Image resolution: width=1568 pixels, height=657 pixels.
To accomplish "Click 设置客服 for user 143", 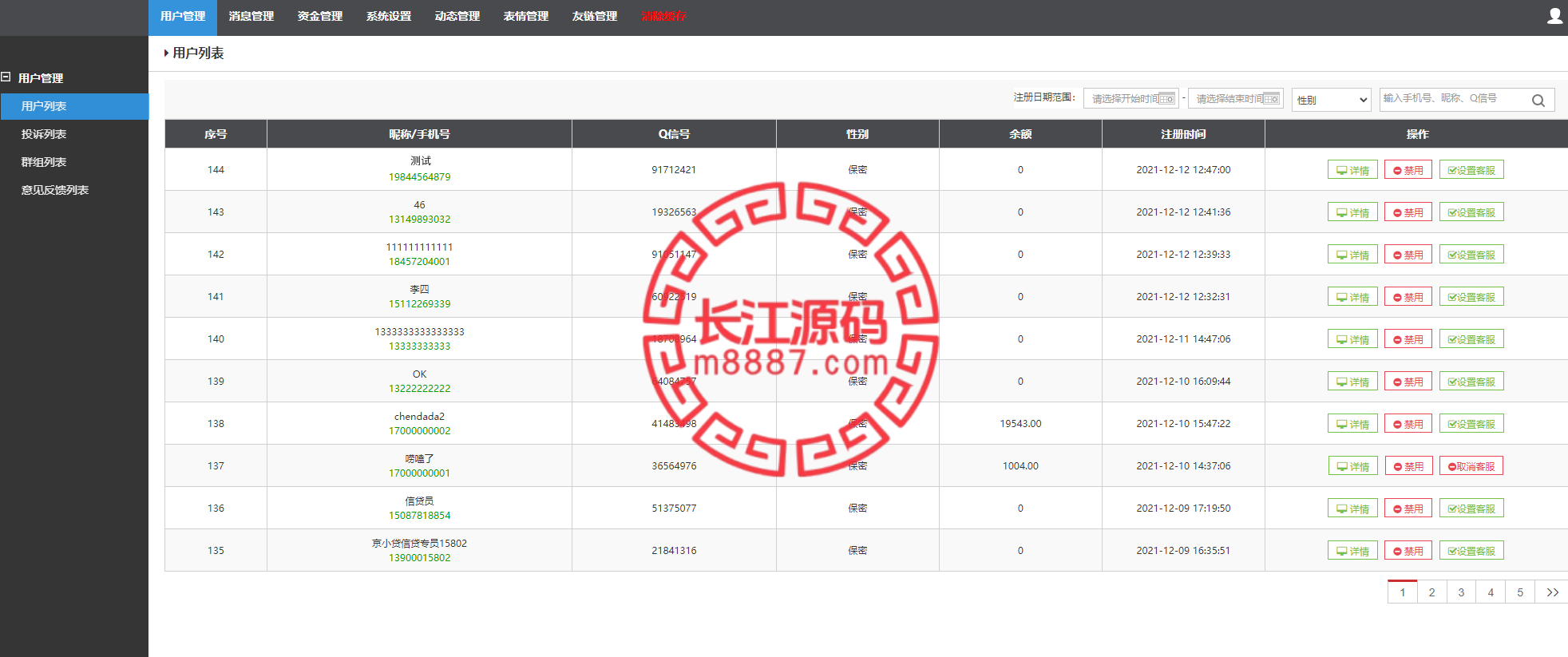I will click(1471, 212).
